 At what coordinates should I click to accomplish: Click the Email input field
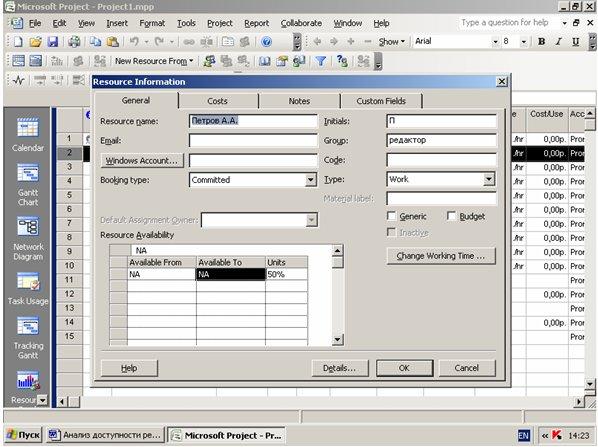click(253, 140)
